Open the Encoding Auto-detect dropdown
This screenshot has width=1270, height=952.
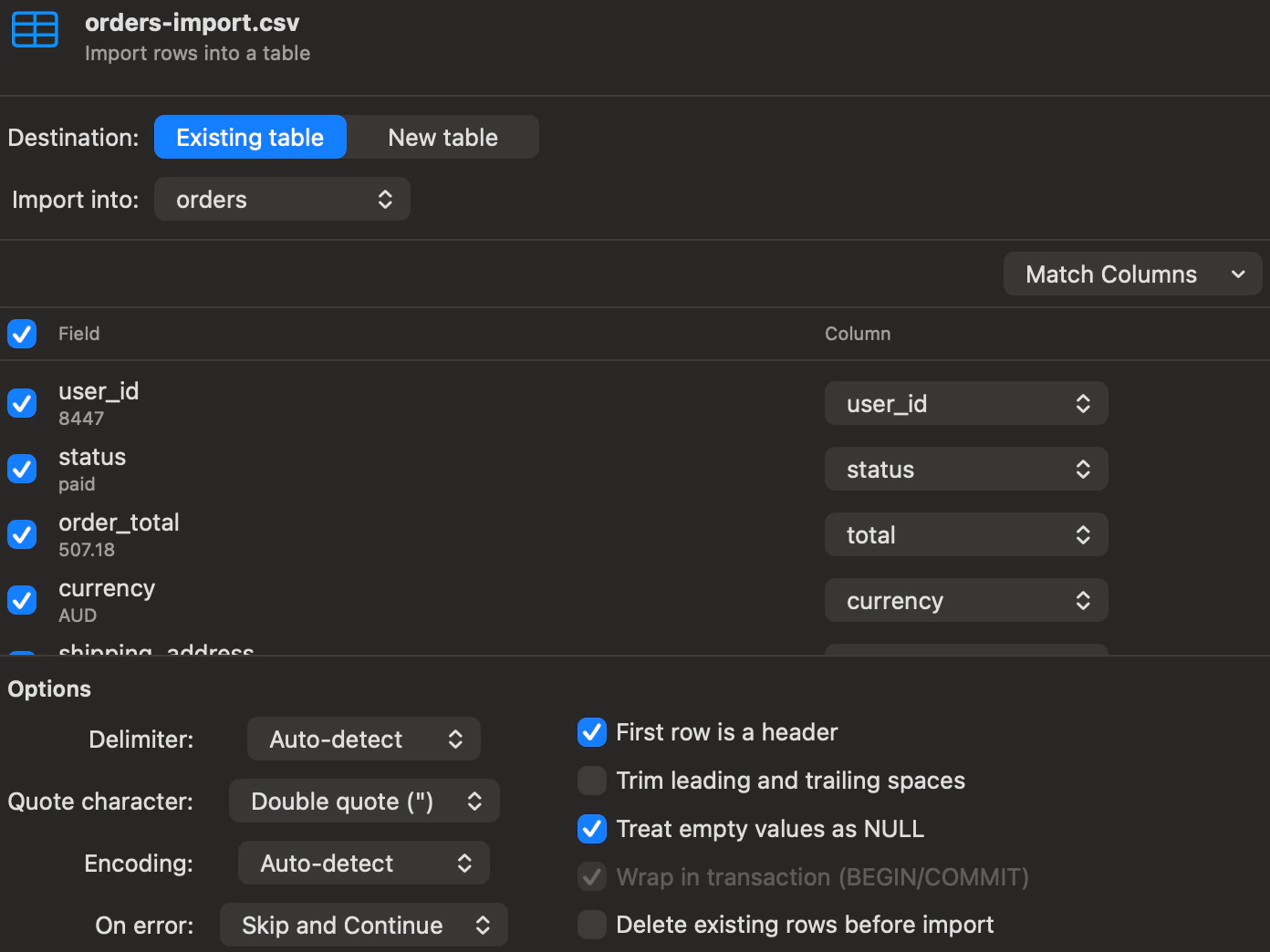[x=364, y=863]
